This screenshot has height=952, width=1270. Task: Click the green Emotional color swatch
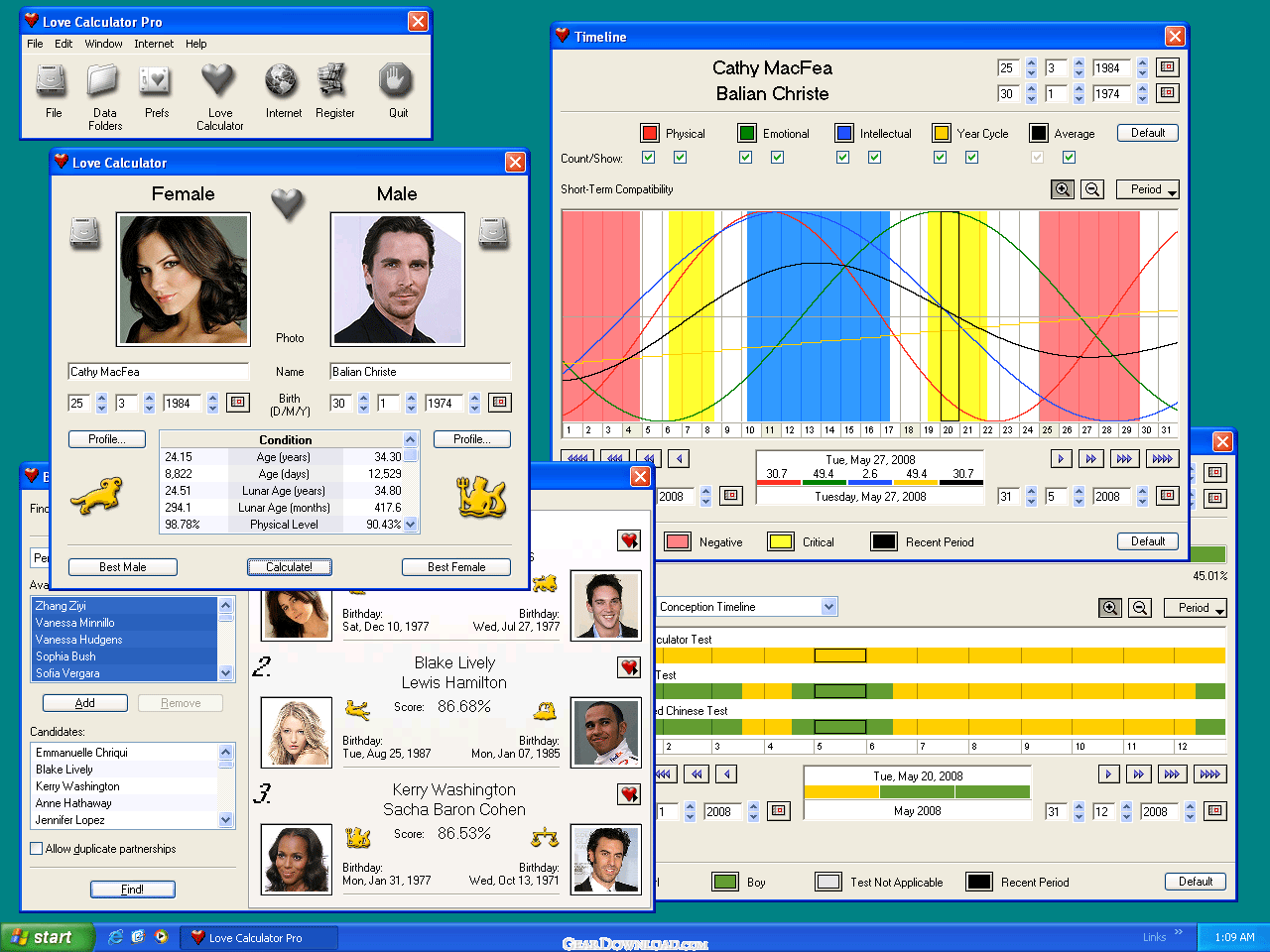[747, 133]
